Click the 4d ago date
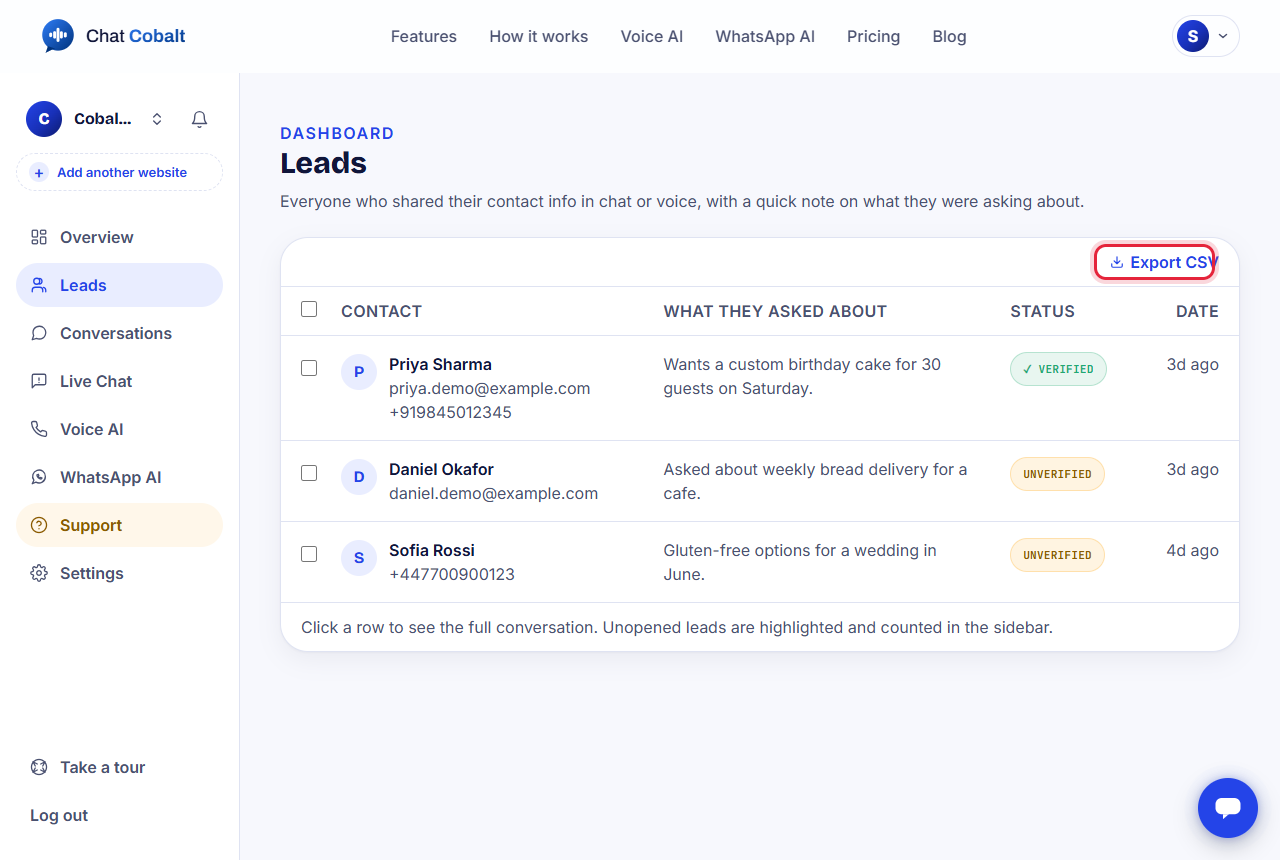 pyautogui.click(x=1192, y=550)
